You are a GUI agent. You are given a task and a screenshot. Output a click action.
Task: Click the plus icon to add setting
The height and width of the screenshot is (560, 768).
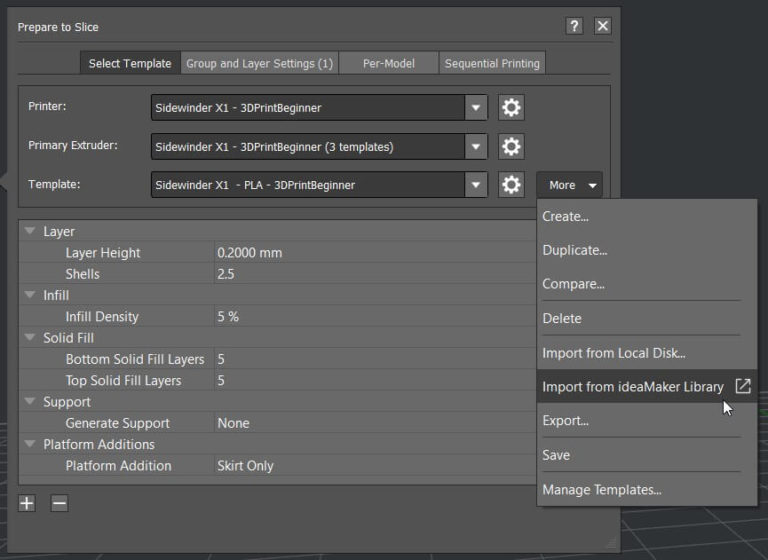[27, 503]
